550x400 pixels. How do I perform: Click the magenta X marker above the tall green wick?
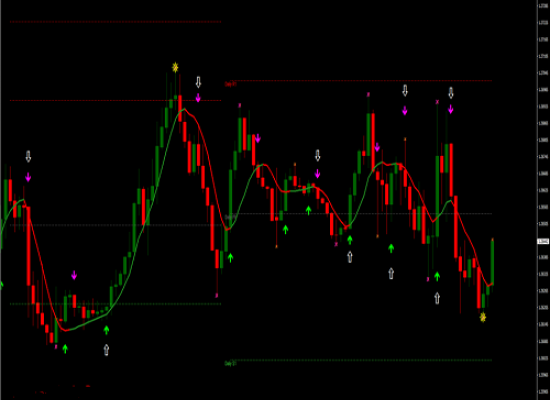coord(437,102)
